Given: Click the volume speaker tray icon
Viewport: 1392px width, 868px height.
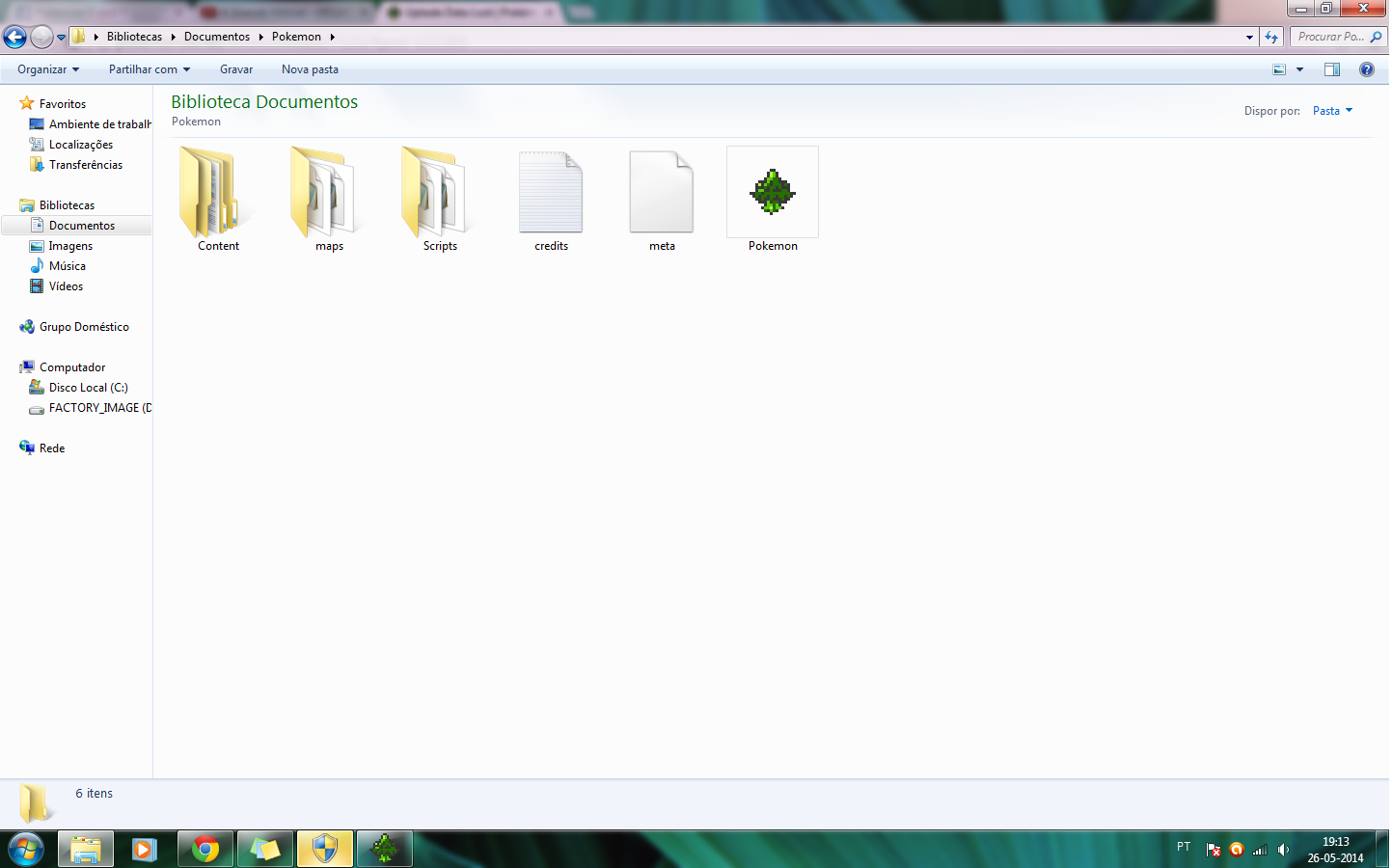Looking at the screenshot, I should pyautogui.click(x=1283, y=850).
